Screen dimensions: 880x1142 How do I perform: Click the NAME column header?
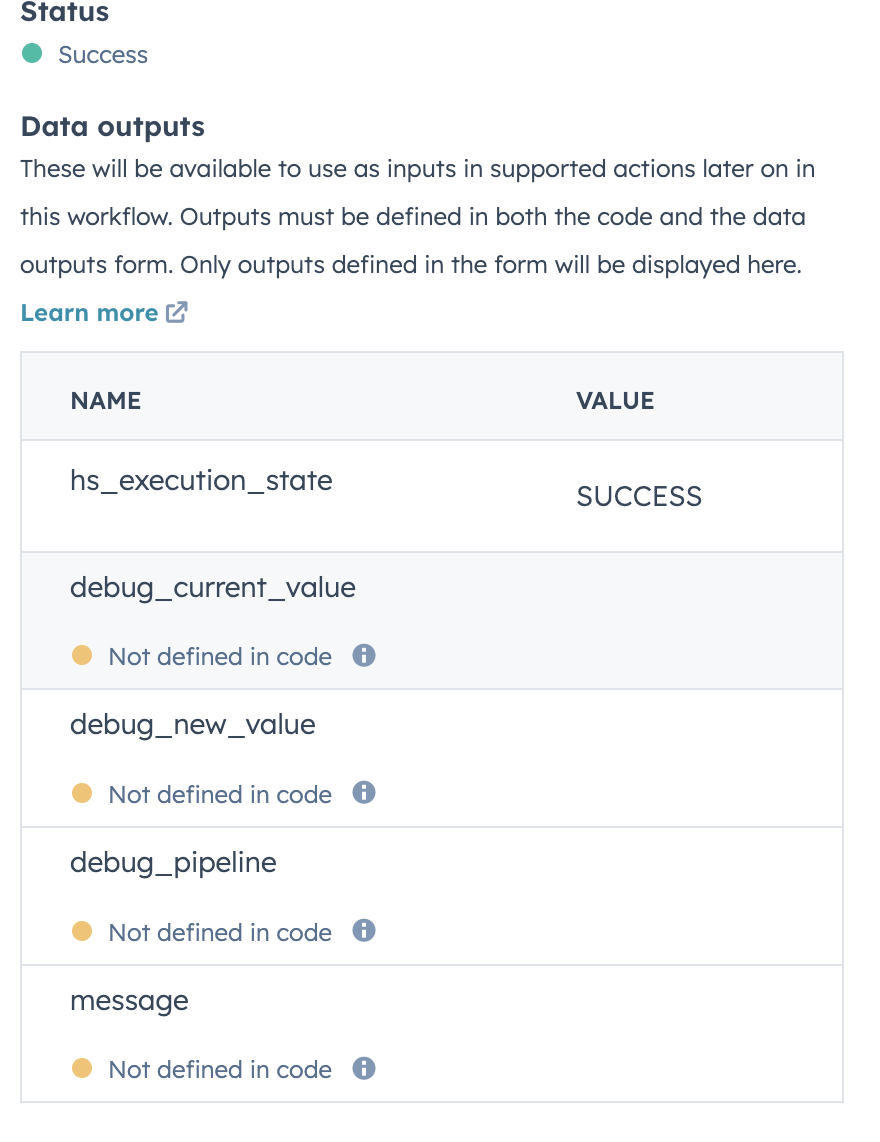(104, 400)
